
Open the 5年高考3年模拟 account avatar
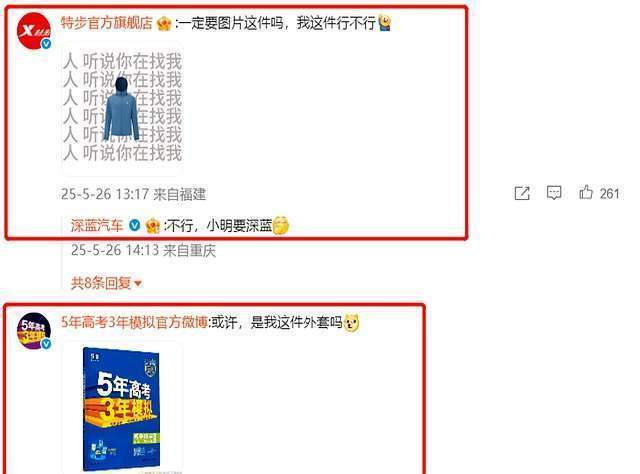[34, 331]
